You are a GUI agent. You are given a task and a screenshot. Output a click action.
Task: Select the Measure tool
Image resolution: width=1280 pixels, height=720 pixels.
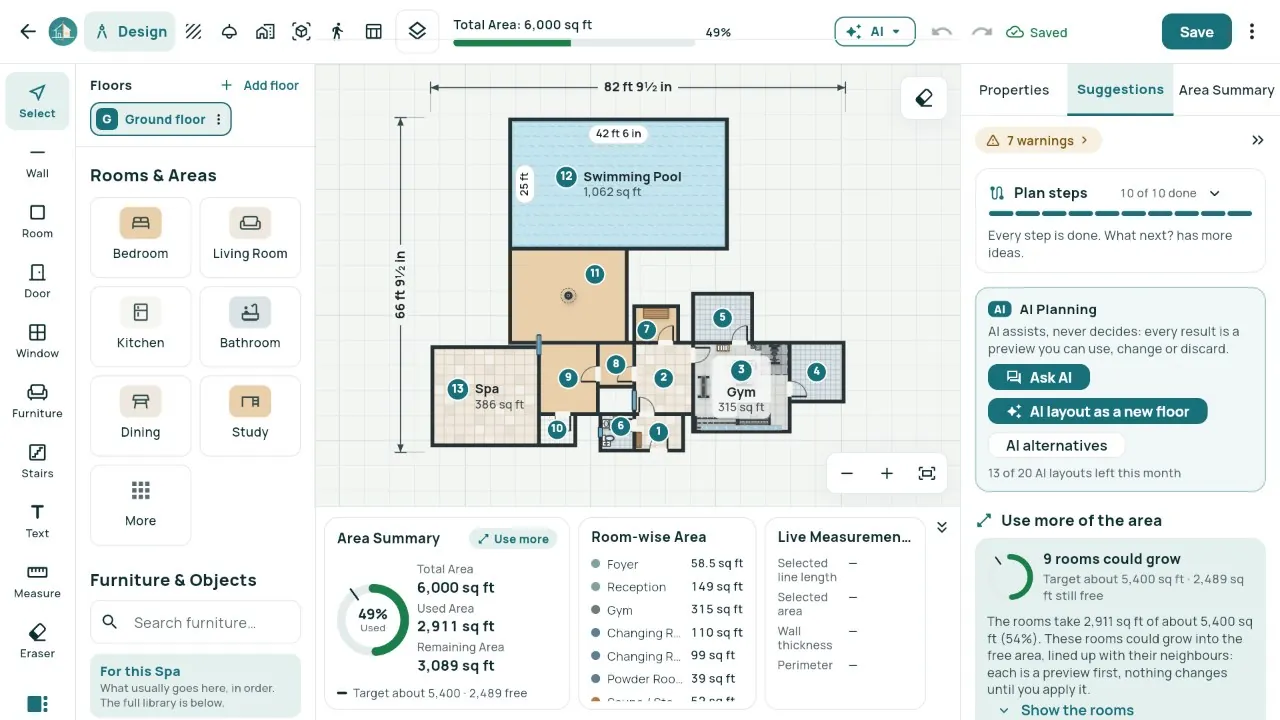pyautogui.click(x=37, y=581)
